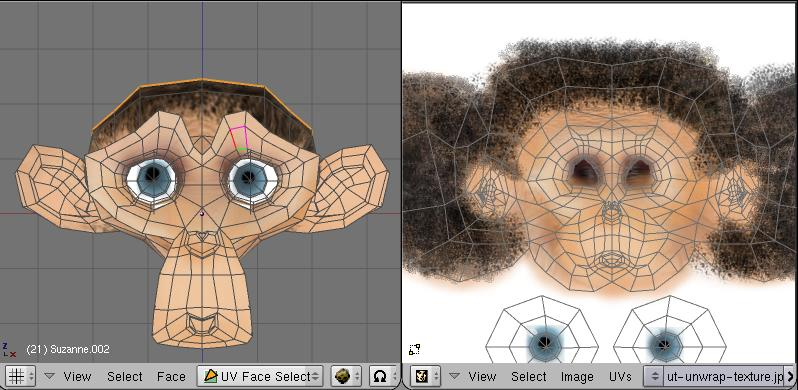
Task: Collapse the 3D view header menus triangle
Action: (x=49, y=376)
